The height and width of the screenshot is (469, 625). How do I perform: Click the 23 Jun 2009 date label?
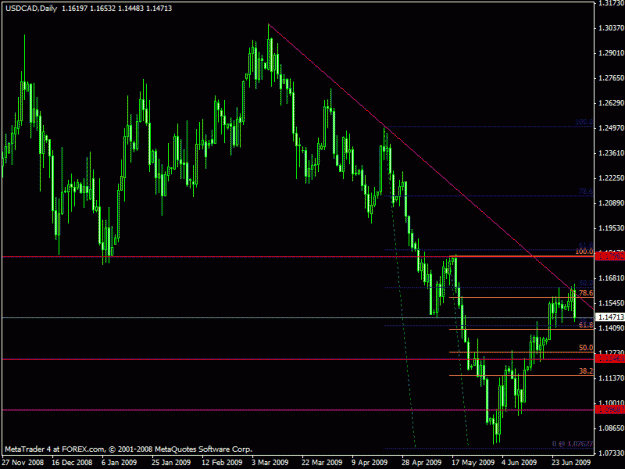(571, 463)
